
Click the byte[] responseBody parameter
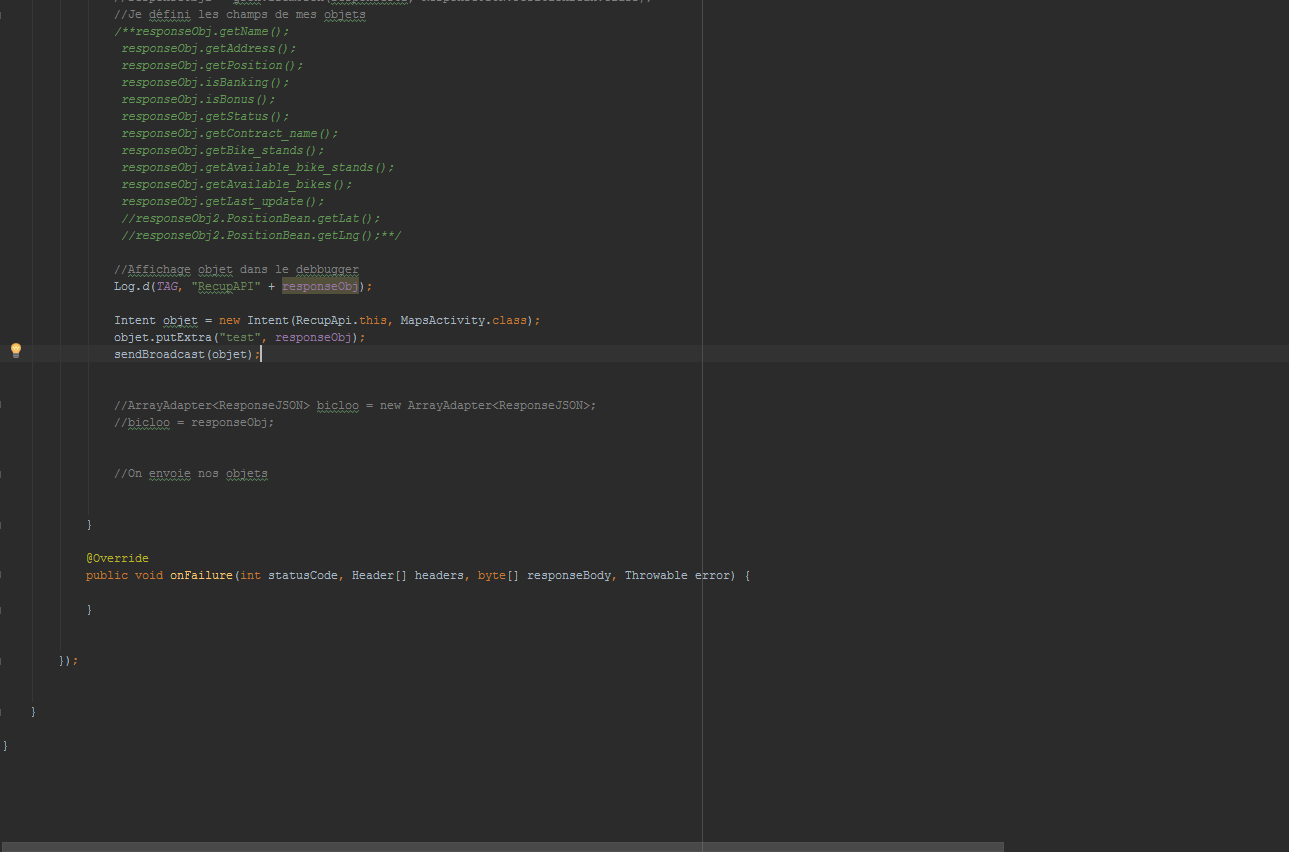545,576
